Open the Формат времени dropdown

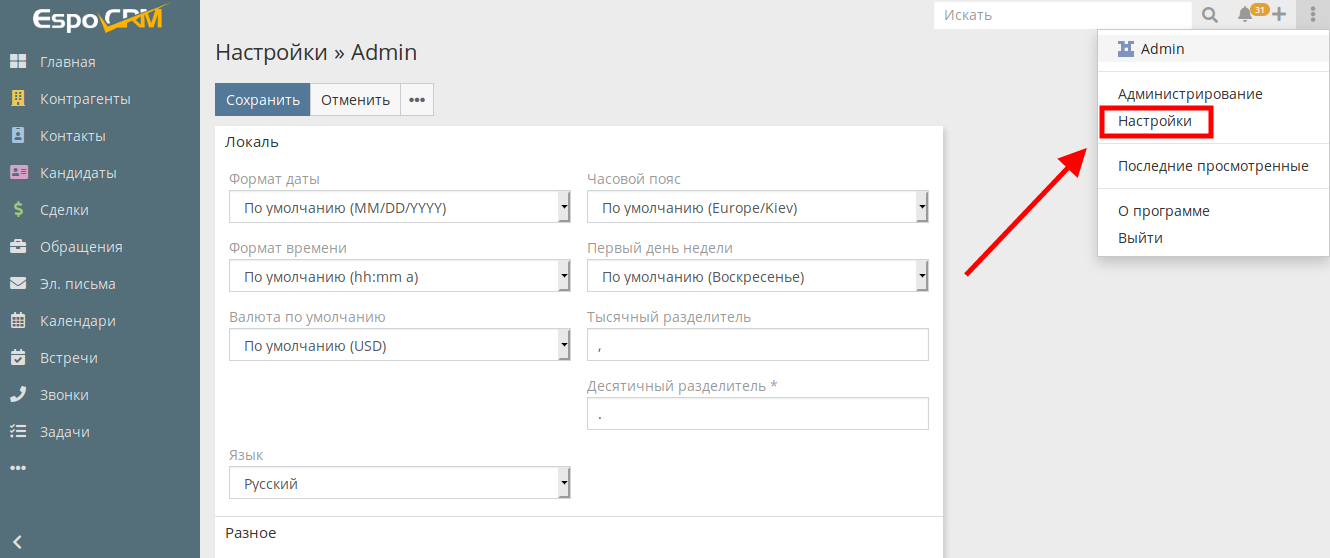(400, 277)
